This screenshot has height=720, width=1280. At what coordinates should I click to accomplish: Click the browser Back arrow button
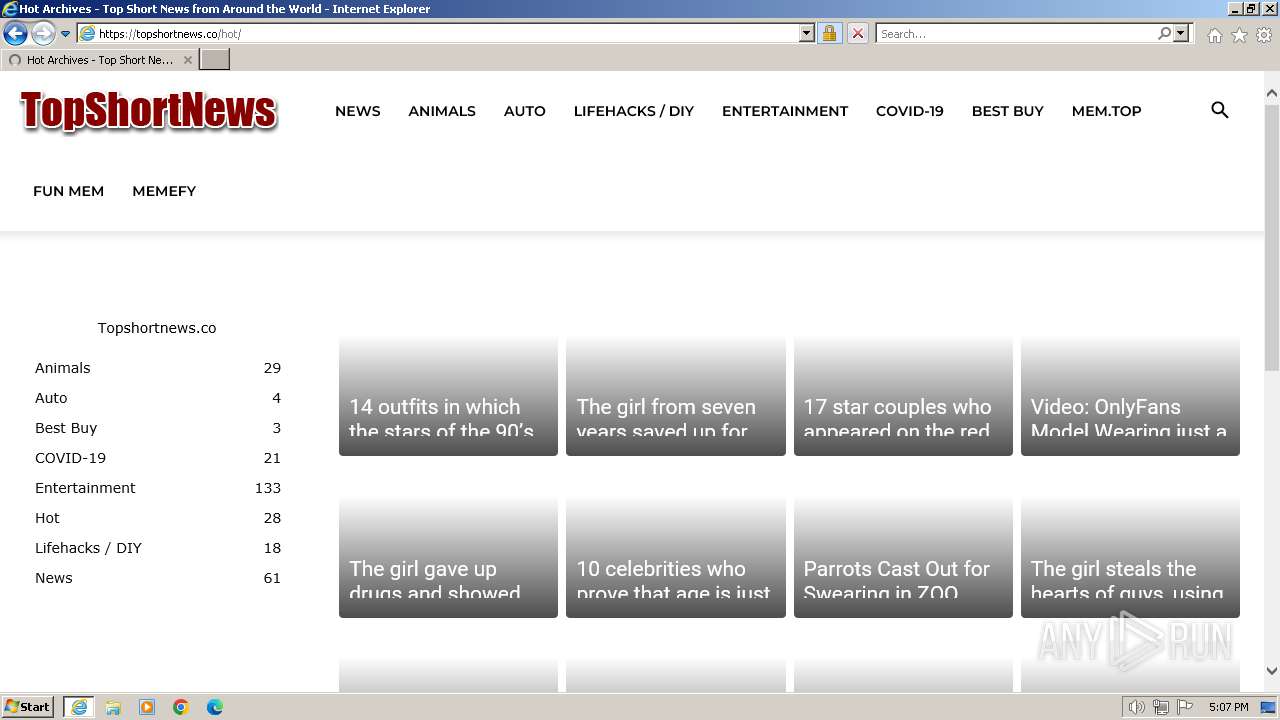tap(15, 33)
